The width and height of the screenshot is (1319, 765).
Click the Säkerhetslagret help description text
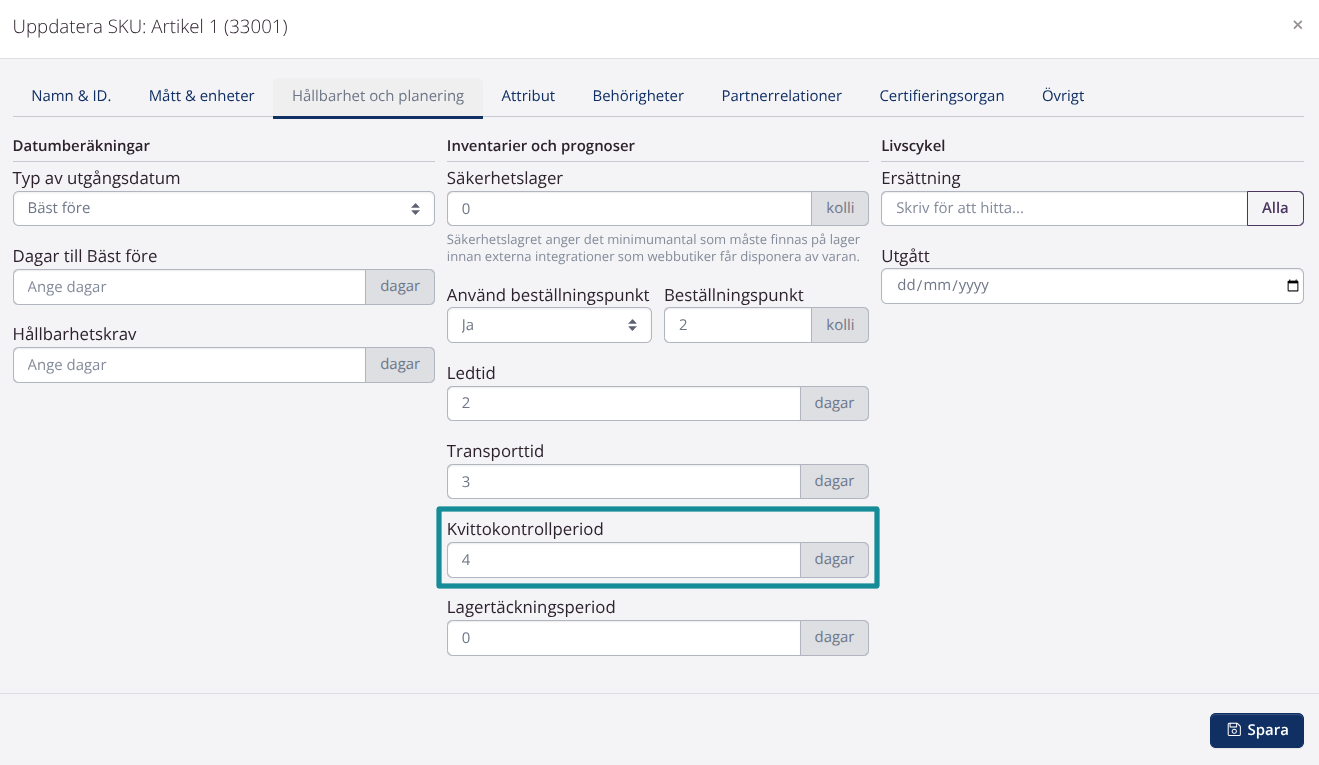click(653, 248)
